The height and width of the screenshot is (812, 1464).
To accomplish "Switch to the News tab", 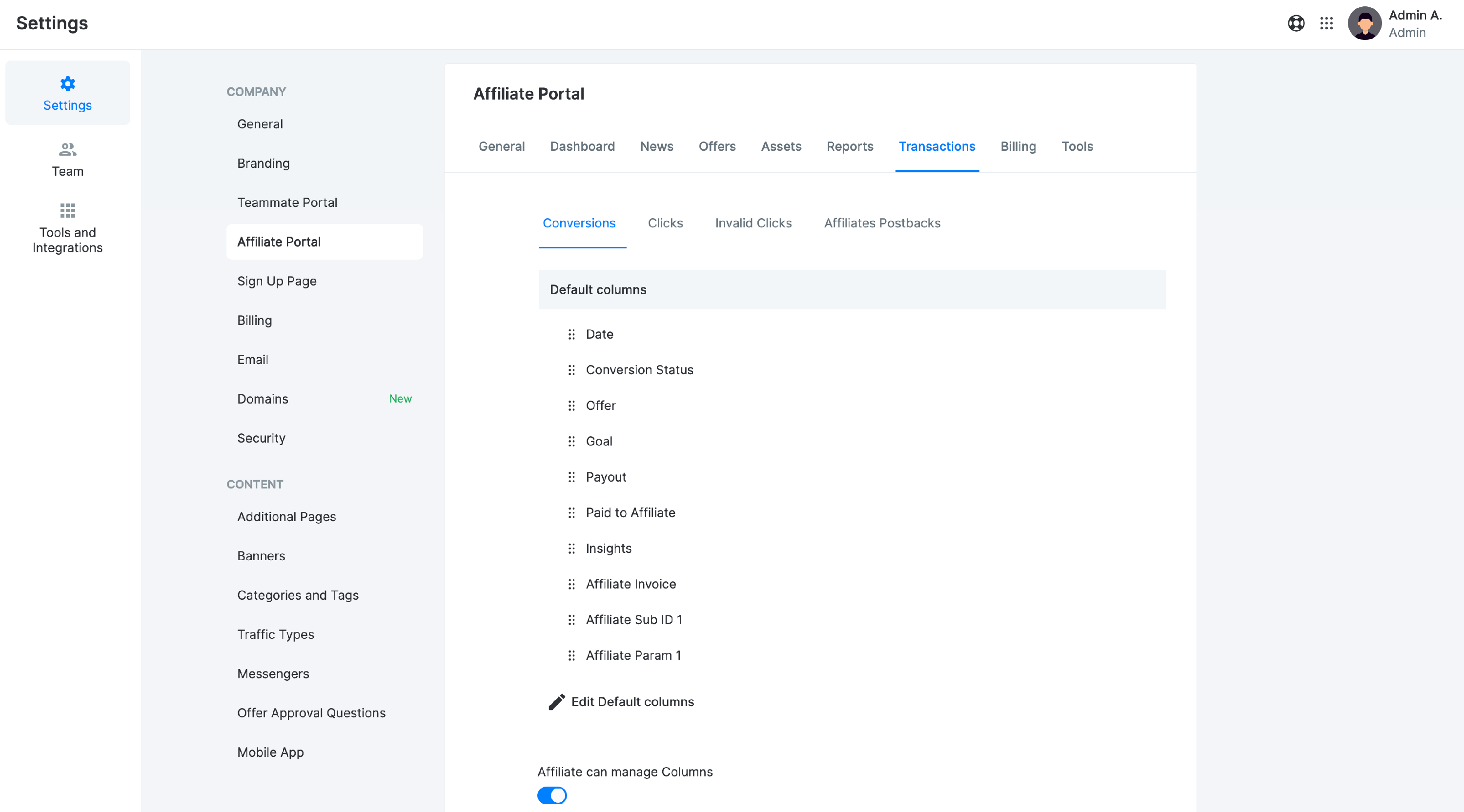I will click(656, 146).
